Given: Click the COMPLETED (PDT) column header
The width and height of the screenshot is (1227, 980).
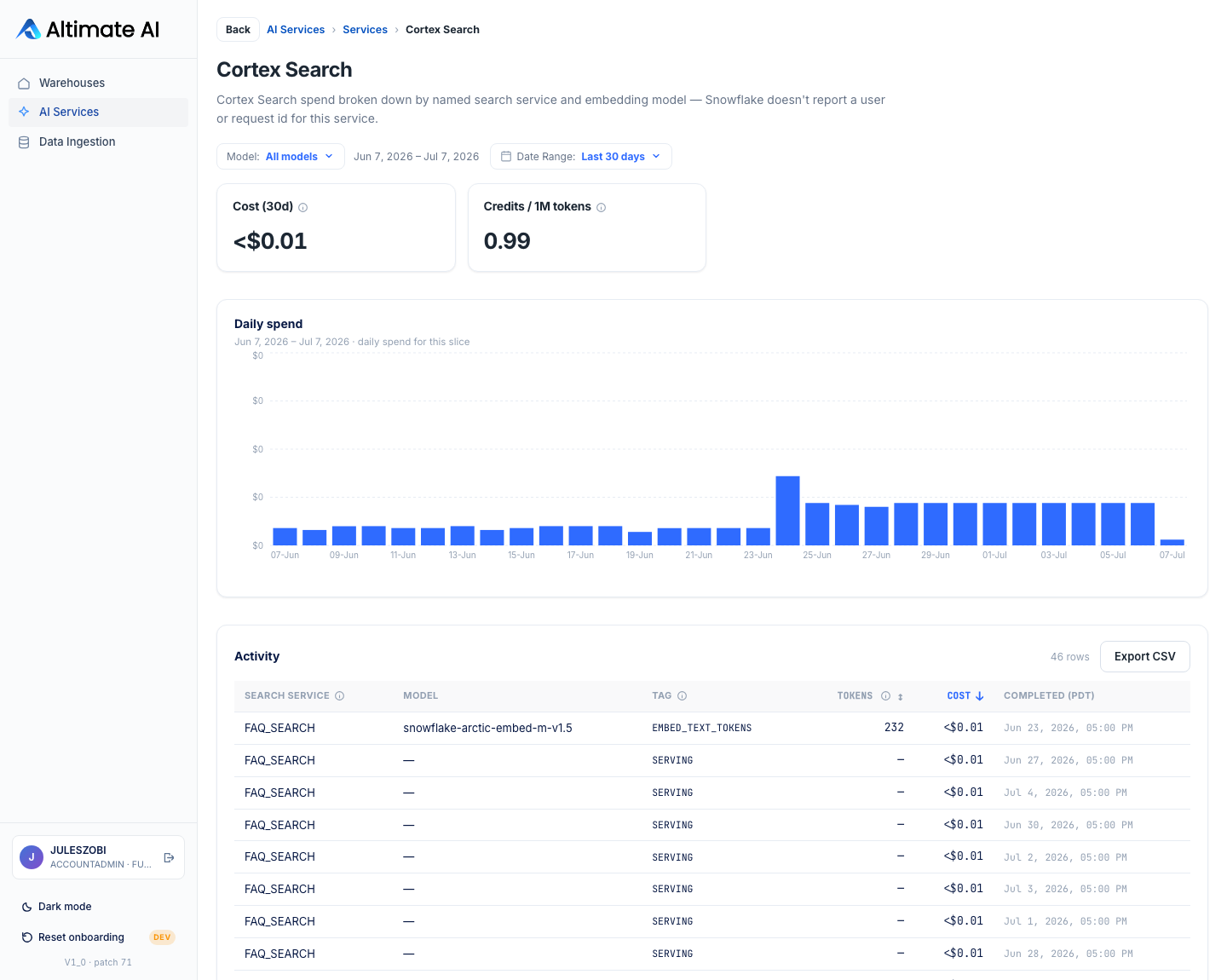Looking at the screenshot, I should pos(1049,696).
